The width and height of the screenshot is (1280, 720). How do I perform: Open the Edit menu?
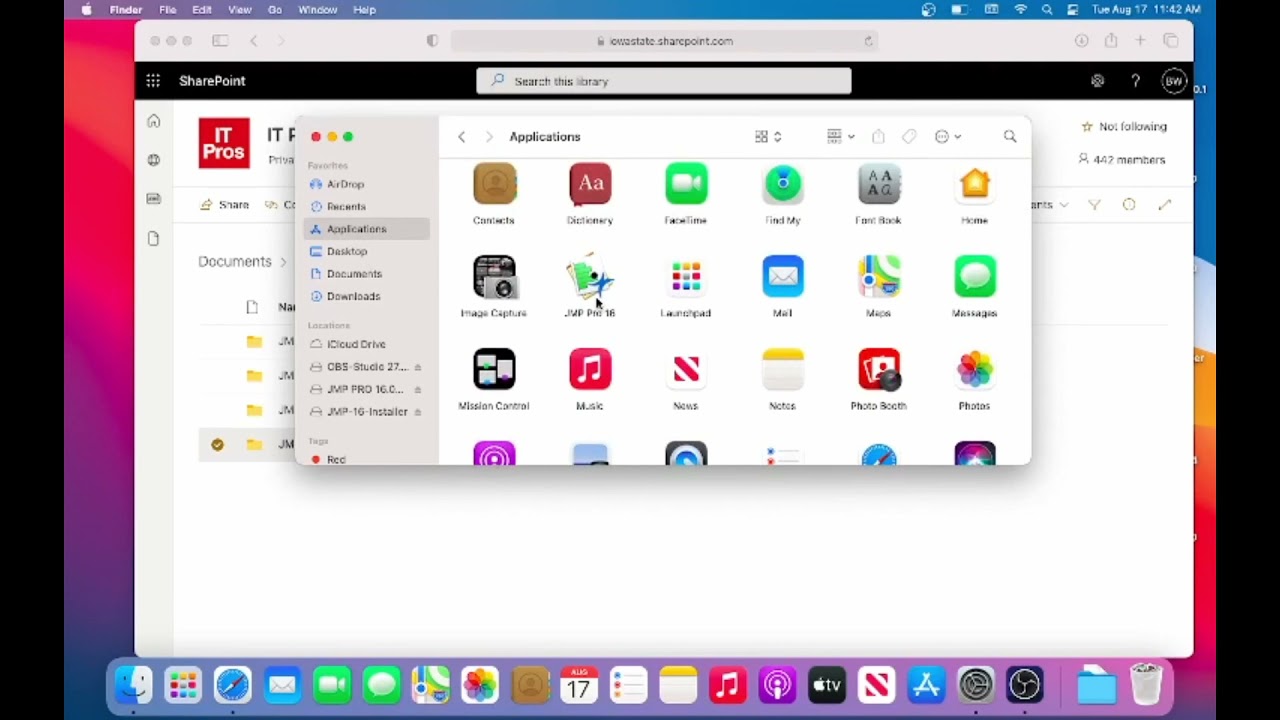[x=202, y=10]
